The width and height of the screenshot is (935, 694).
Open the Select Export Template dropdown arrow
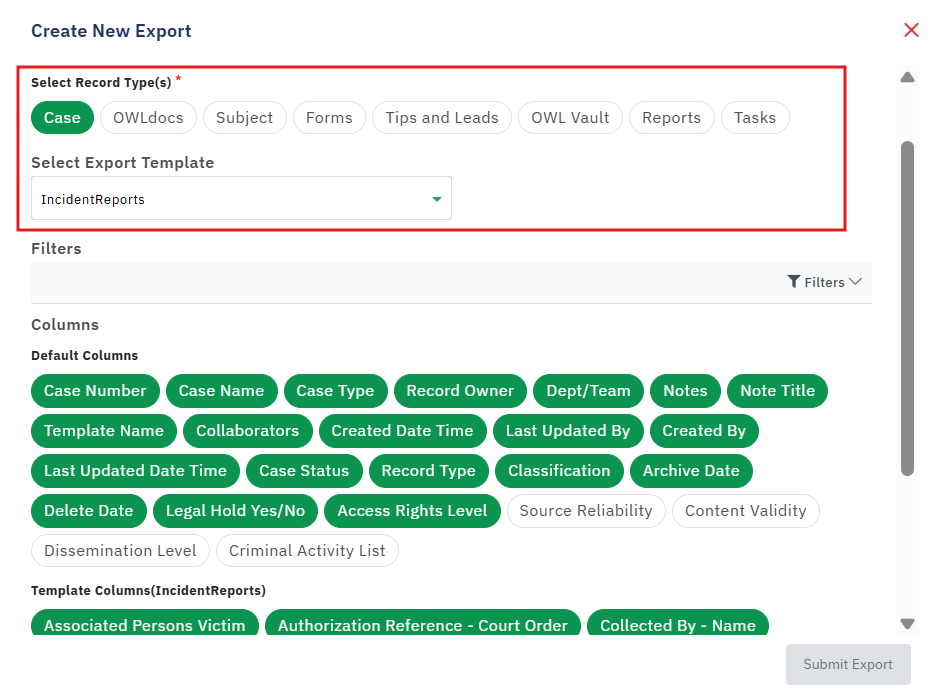point(436,199)
